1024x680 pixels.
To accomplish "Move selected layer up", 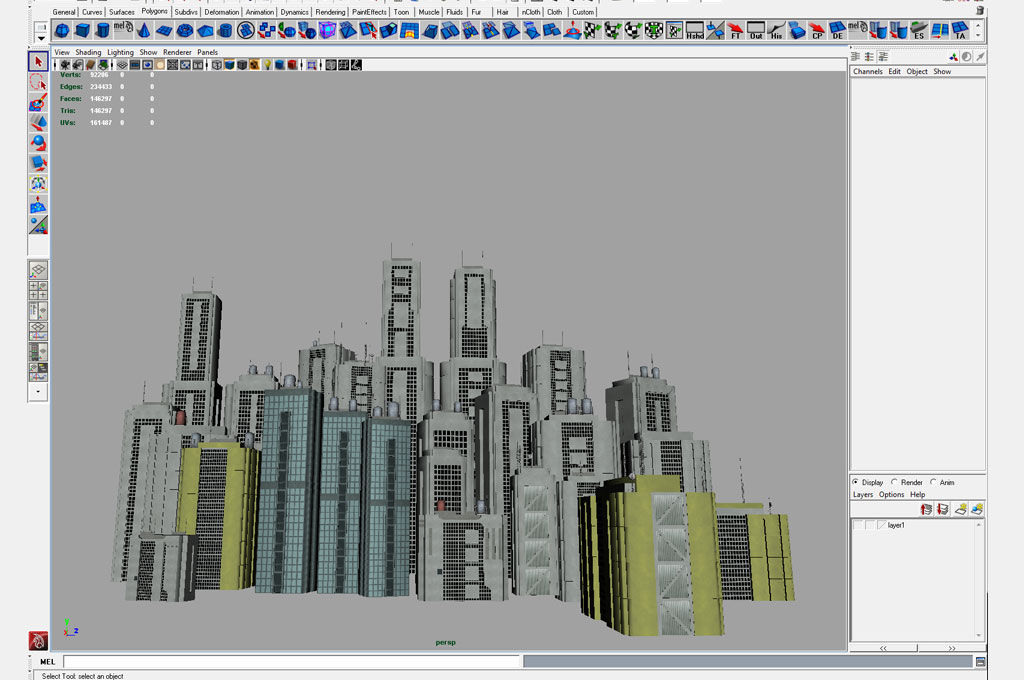I will (x=926, y=509).
